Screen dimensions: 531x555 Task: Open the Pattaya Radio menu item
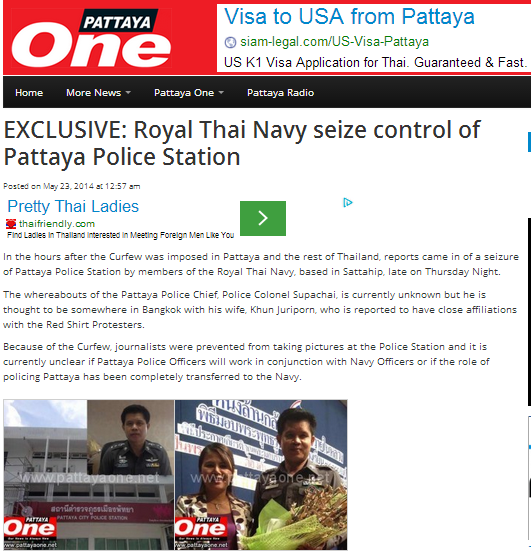click(280, 92)
